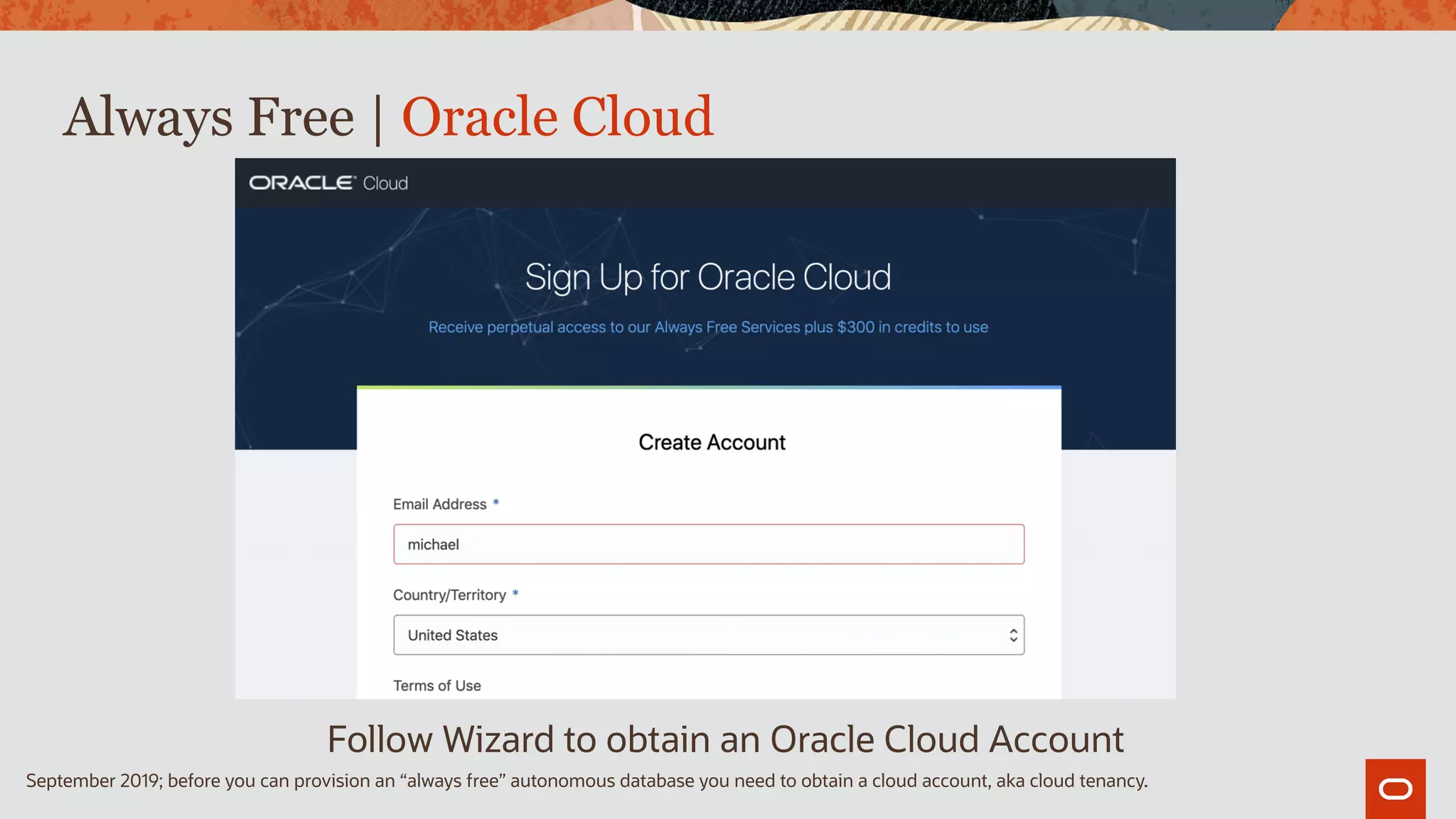Click the 'Country/Territory' field label
Viewport: 1456px width, 819px height.
click(449, 595)
